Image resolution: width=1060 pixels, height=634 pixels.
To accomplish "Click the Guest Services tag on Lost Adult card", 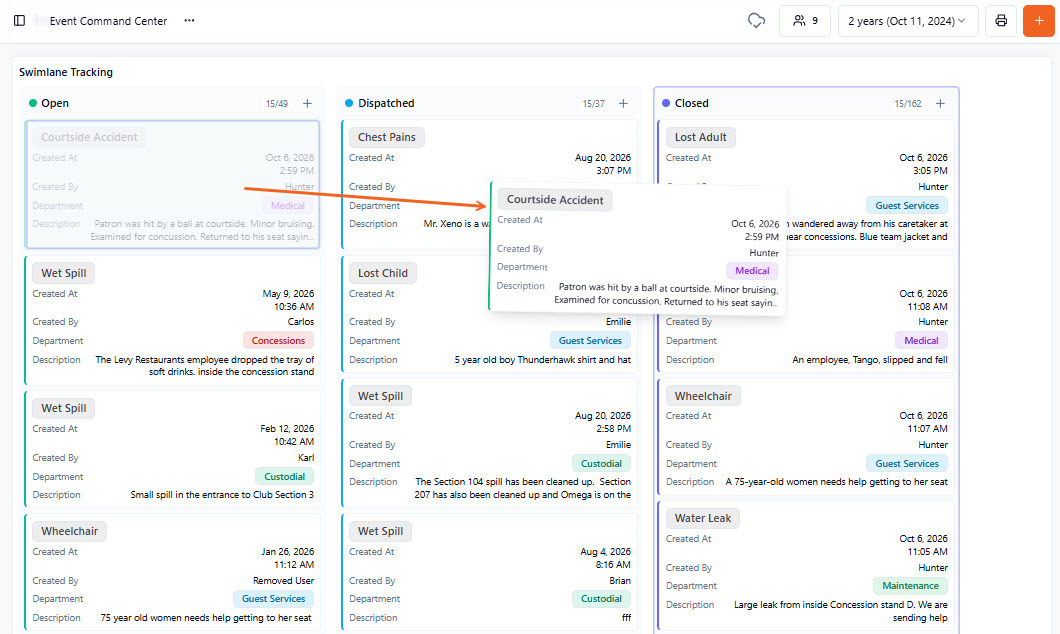I will (907, 205).
